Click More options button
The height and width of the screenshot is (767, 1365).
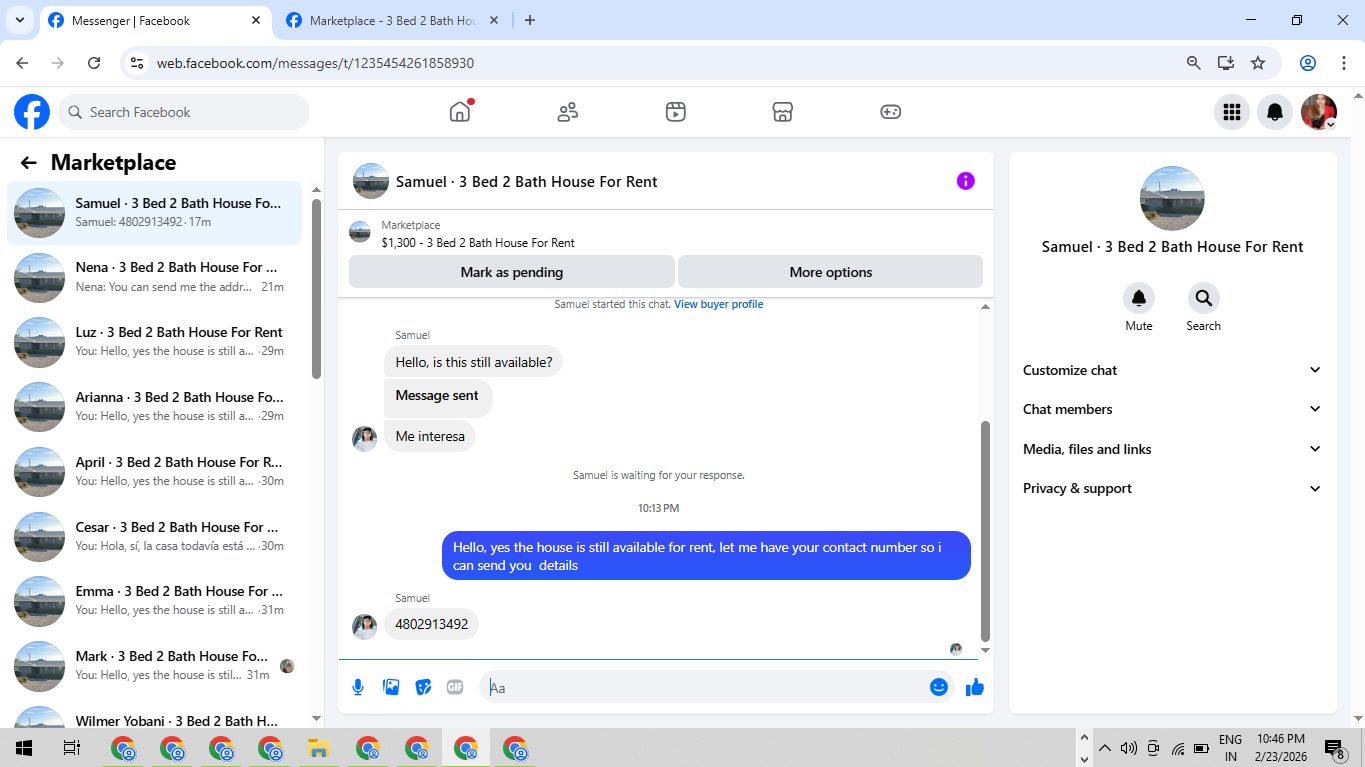tap(830, 272)
